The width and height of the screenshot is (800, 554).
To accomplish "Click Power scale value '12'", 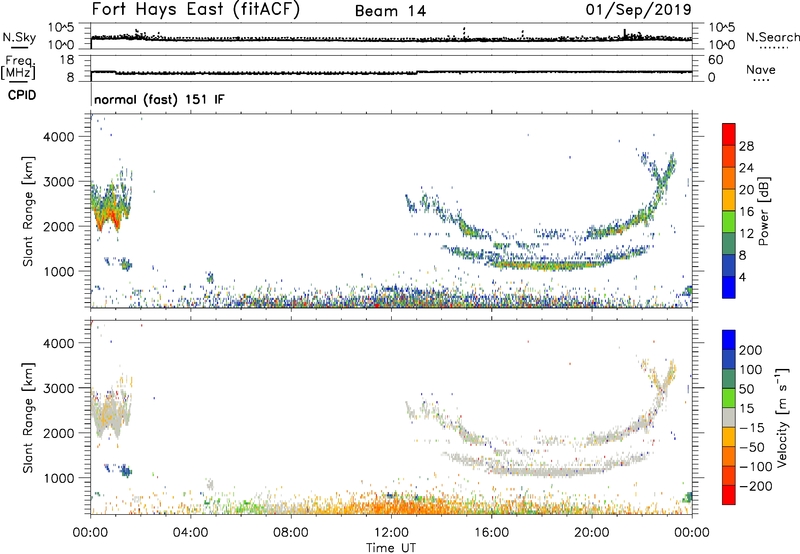I will pyautogui.click(x=746, y=234).
